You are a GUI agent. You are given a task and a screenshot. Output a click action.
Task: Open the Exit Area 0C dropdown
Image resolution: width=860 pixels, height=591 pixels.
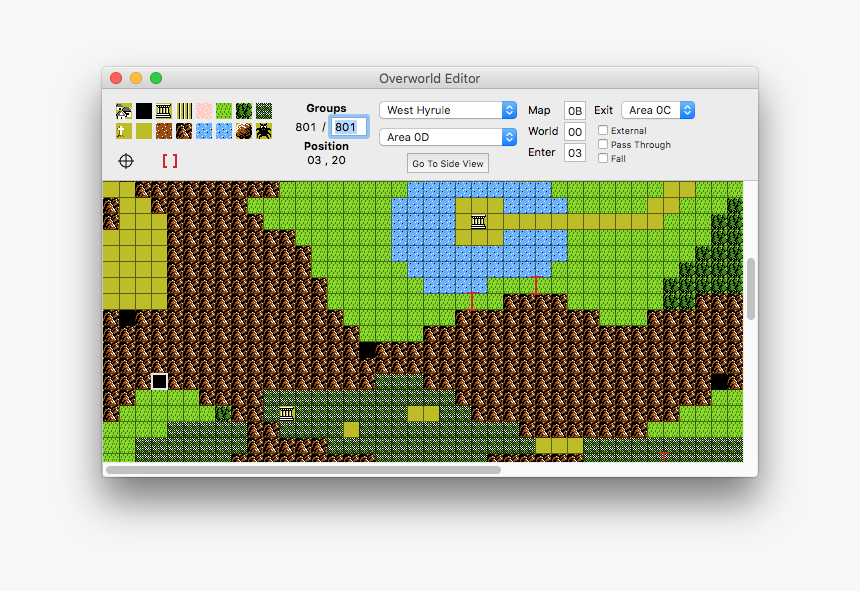pyautogui.click(x=658, y=110)
